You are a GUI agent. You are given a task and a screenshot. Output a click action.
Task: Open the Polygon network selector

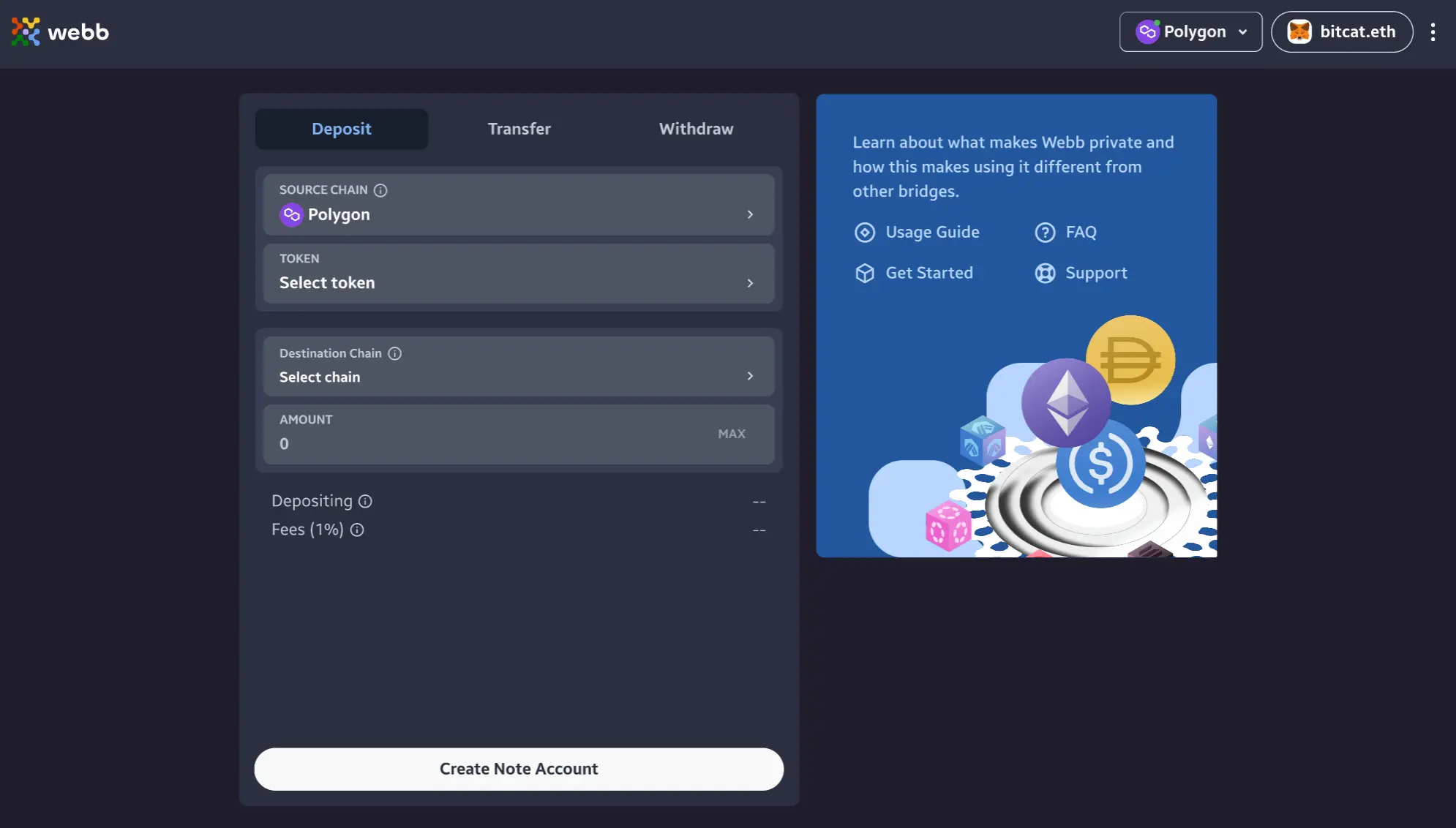1191,31
